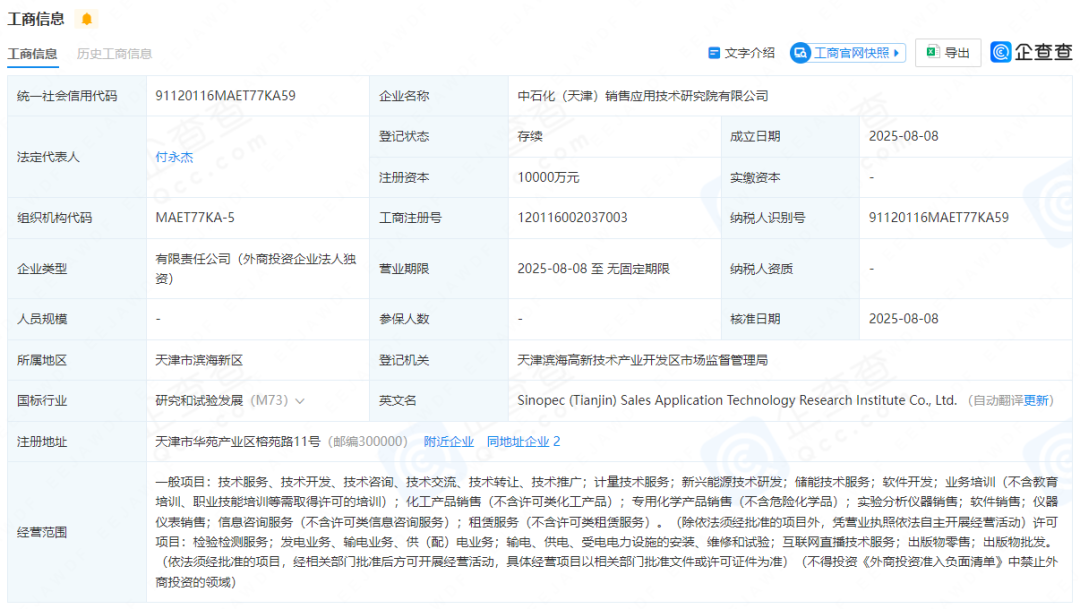Switch to the 历史工商信息 tab
Screen dimensions: 1080x609
(114, 54)
